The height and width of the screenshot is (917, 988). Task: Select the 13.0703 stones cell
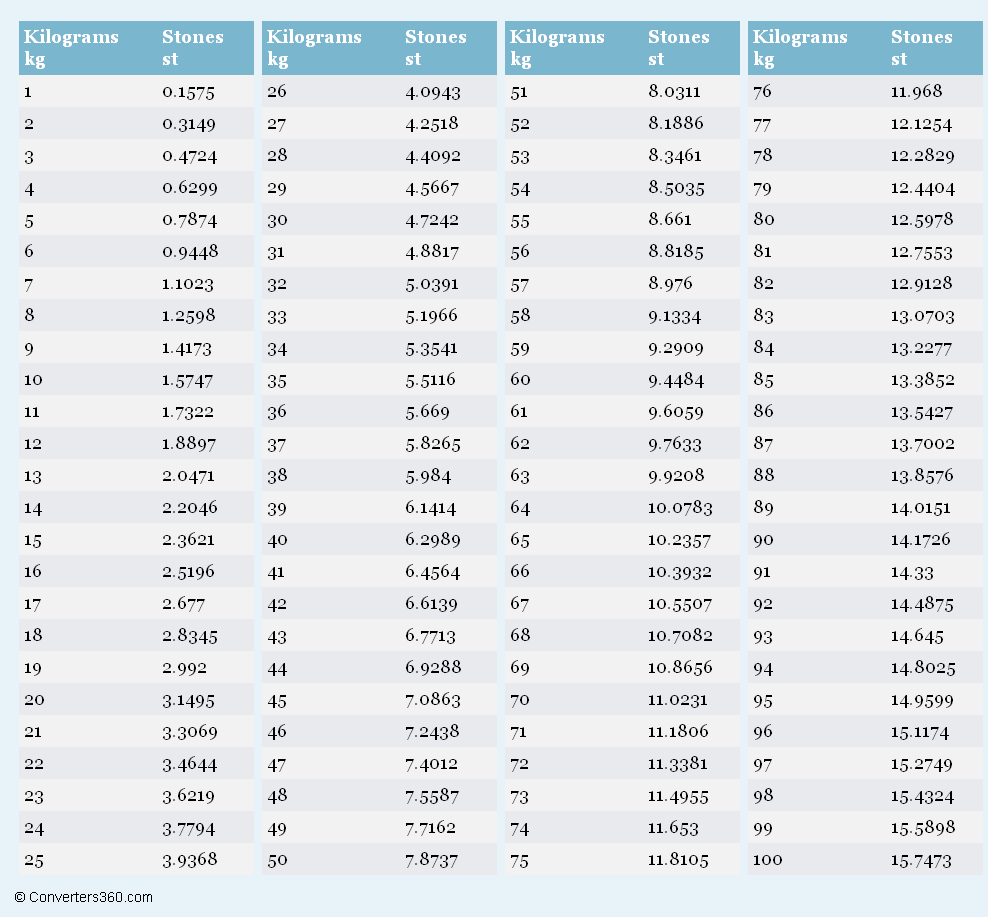922,316
